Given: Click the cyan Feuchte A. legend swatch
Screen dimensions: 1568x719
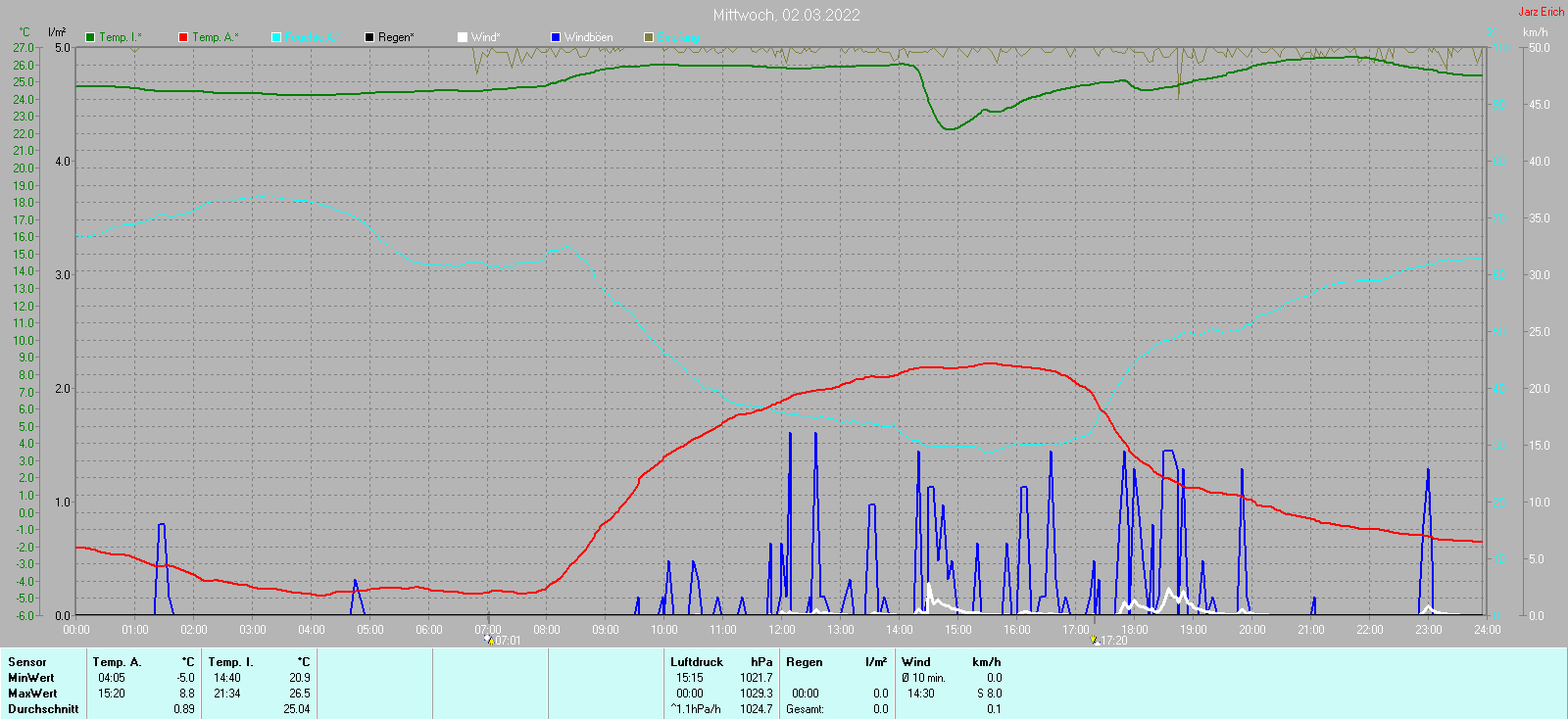Looking at the screenshot, I should (276, 37).
